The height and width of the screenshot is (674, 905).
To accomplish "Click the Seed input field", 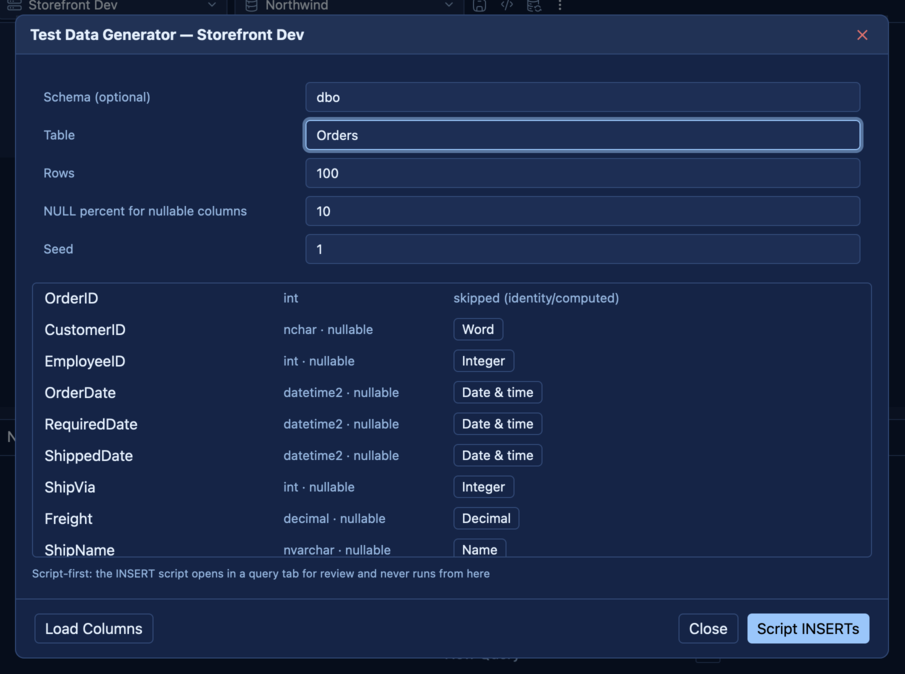I will [582, 249].
